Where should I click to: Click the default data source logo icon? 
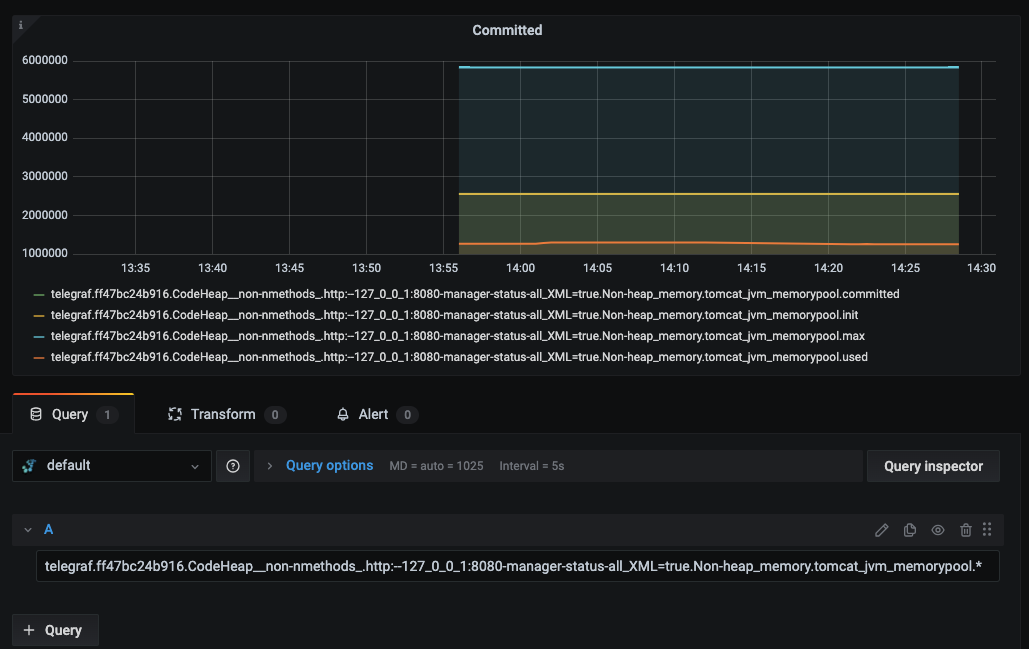[29, 466]
